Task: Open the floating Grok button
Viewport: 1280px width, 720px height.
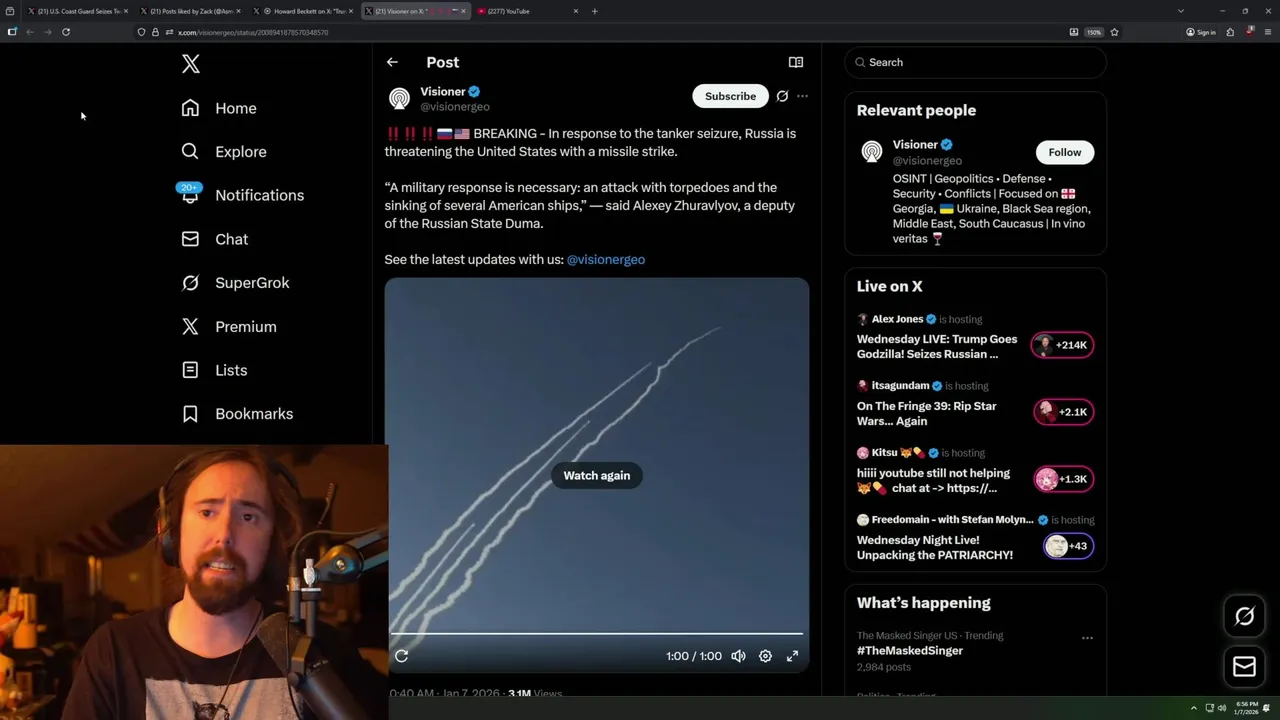Action: coord(1245,617)
